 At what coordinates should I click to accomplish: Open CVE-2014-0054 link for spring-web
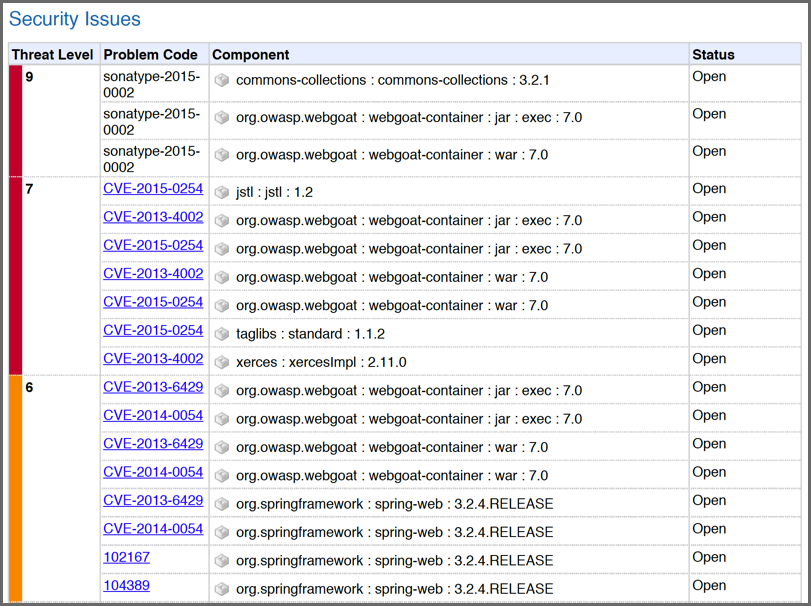tap(153, 529)
